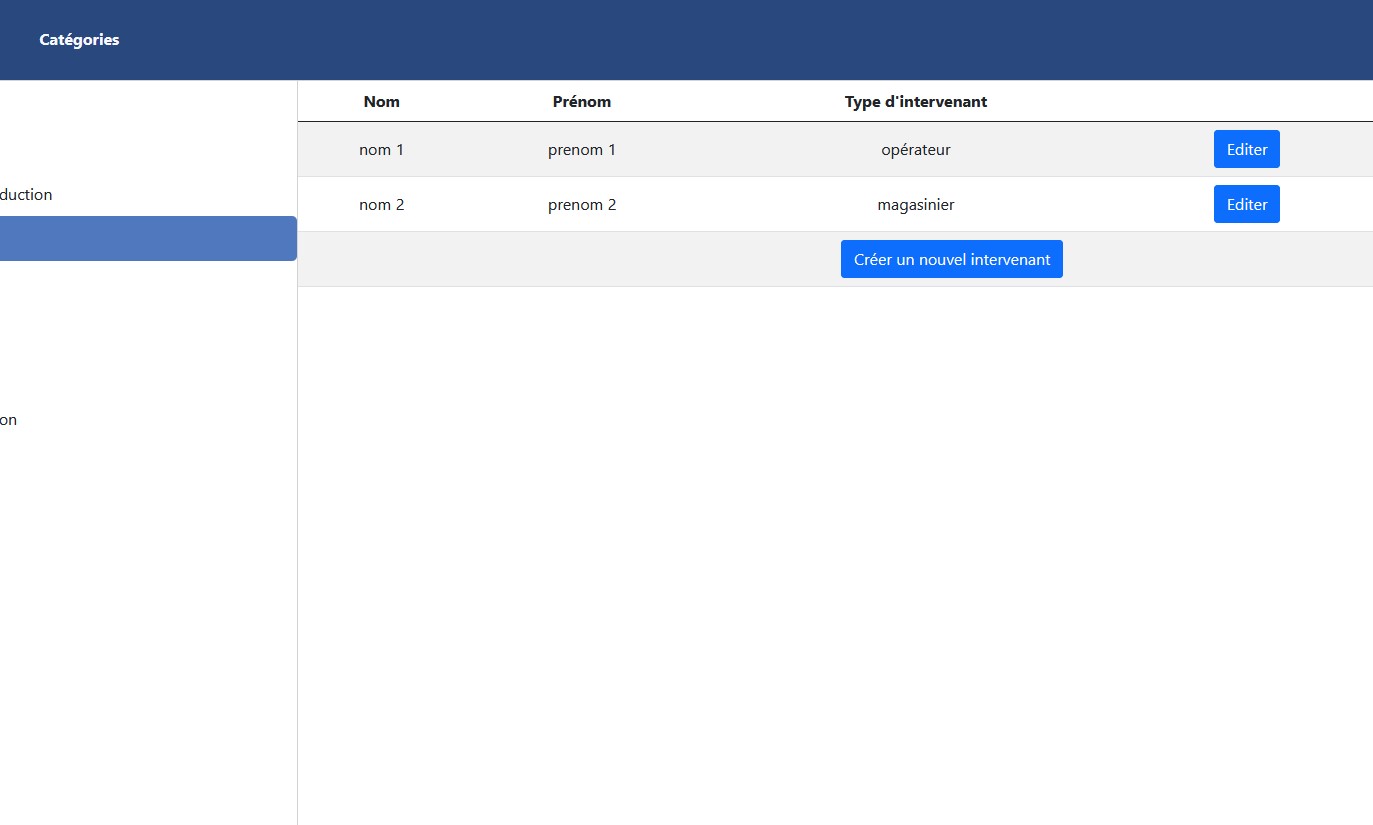This screenshot has width=1373, height=825.
Task: Click Editer for nom 2
Action: pyautogui.click(x=1246, y=204)
